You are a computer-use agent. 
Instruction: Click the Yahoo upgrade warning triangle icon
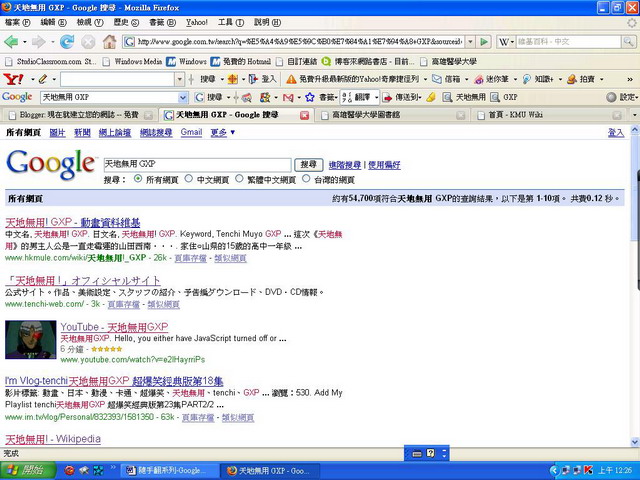pyautogui.click(x=291, y=79)
